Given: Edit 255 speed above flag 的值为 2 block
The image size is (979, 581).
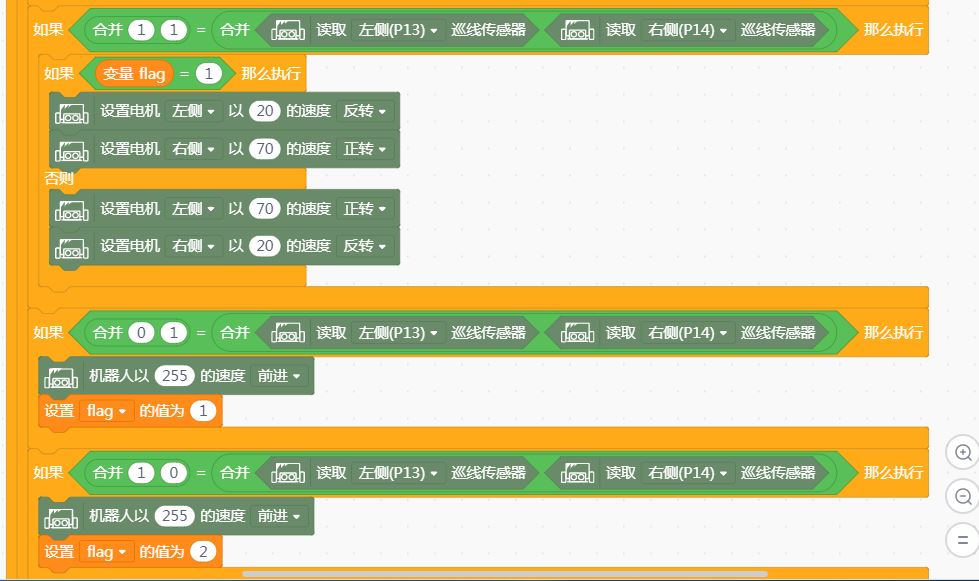Looking at the screenshot, I should click(175, 516).
